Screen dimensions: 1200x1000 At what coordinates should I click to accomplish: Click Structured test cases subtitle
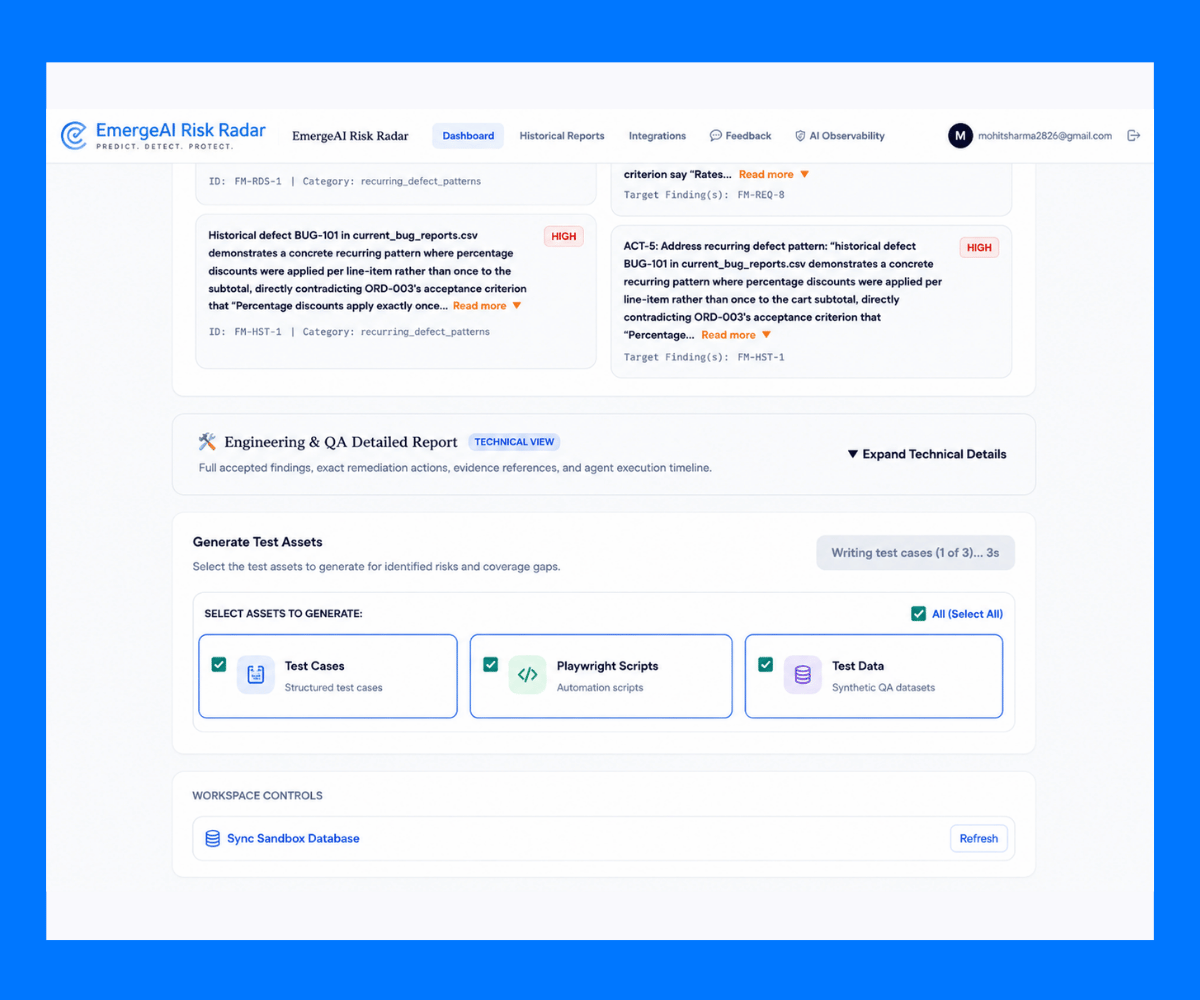(x=333, y=688)
